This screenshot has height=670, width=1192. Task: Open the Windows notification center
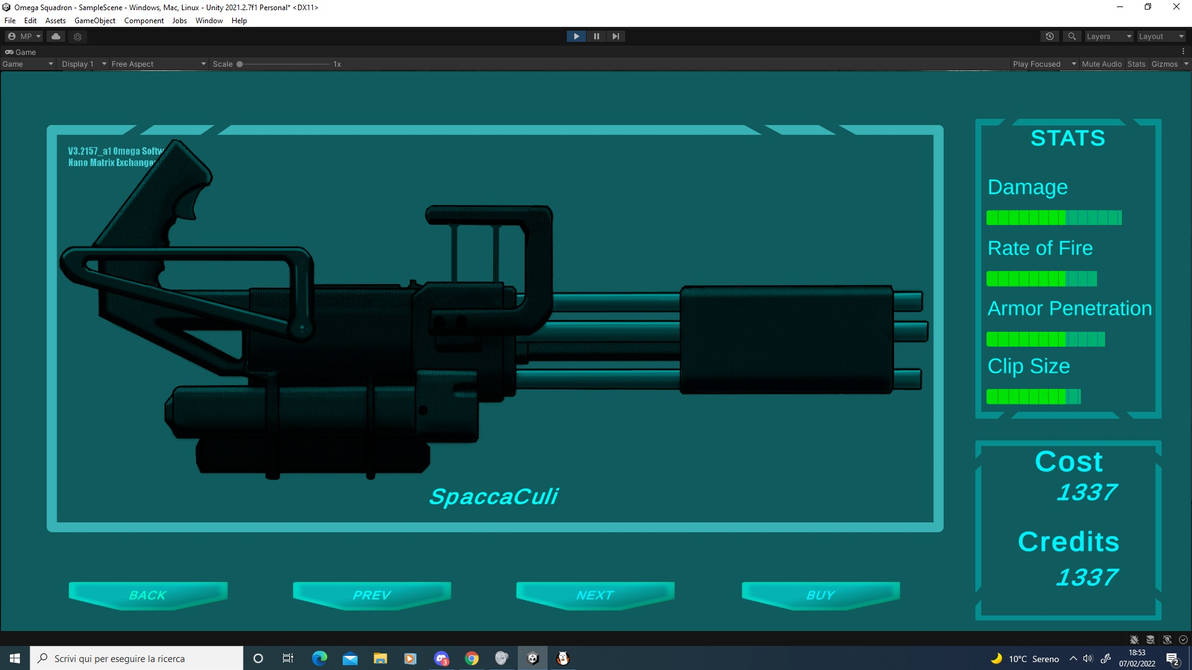point(1175,659)
